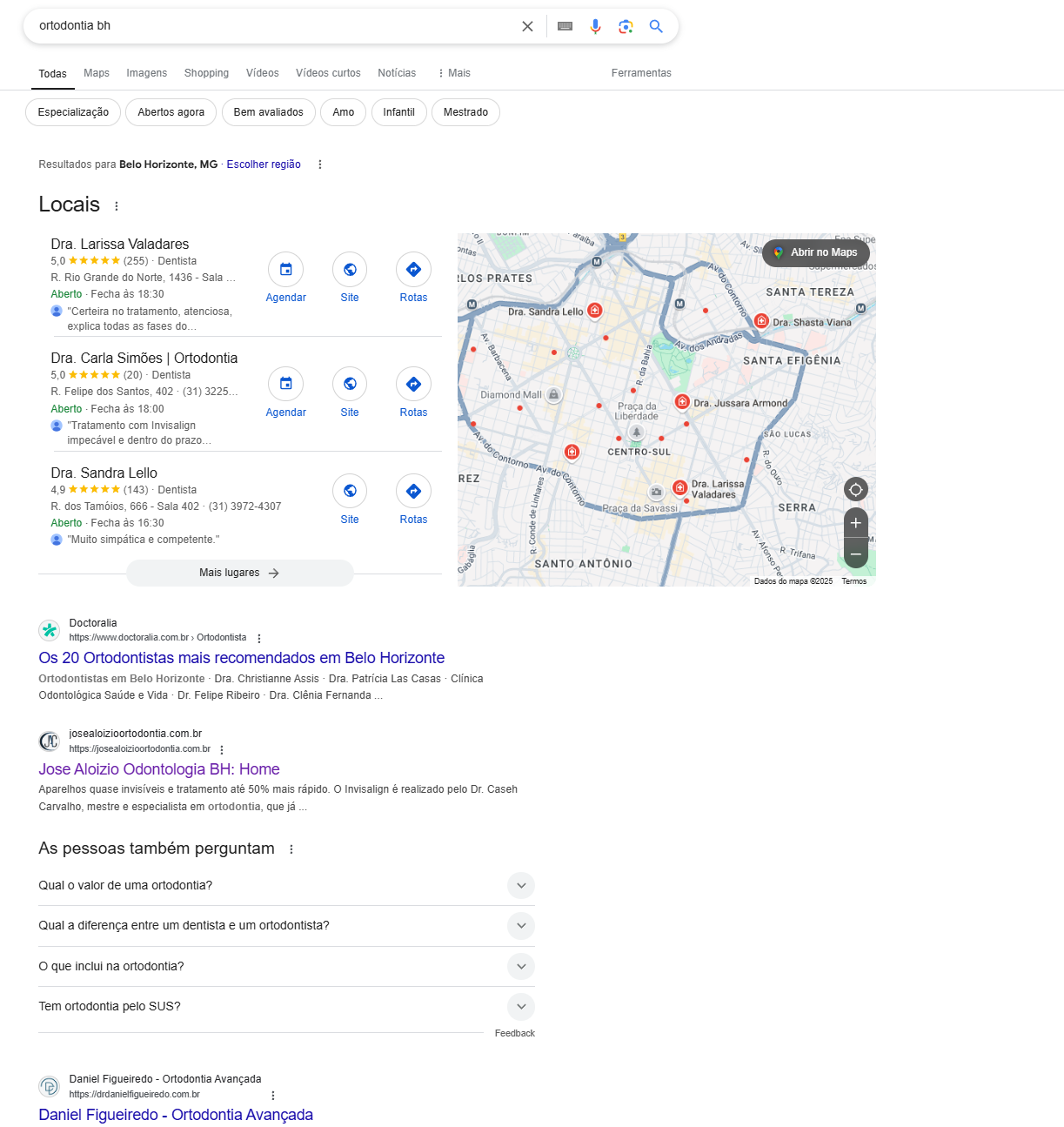The height and width of the screenshot is (1127, 1064).
Task: Zoom out on the map
Action: coord(855,553)
